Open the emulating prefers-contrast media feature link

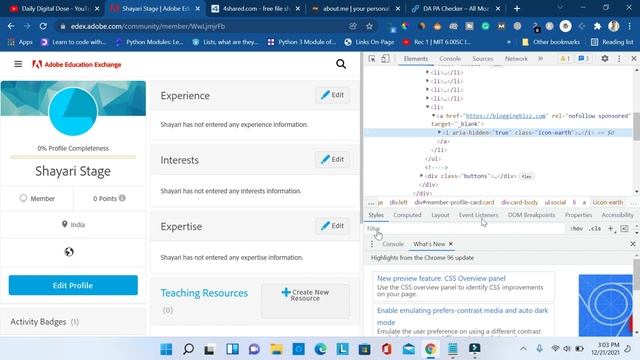[462, 316]
